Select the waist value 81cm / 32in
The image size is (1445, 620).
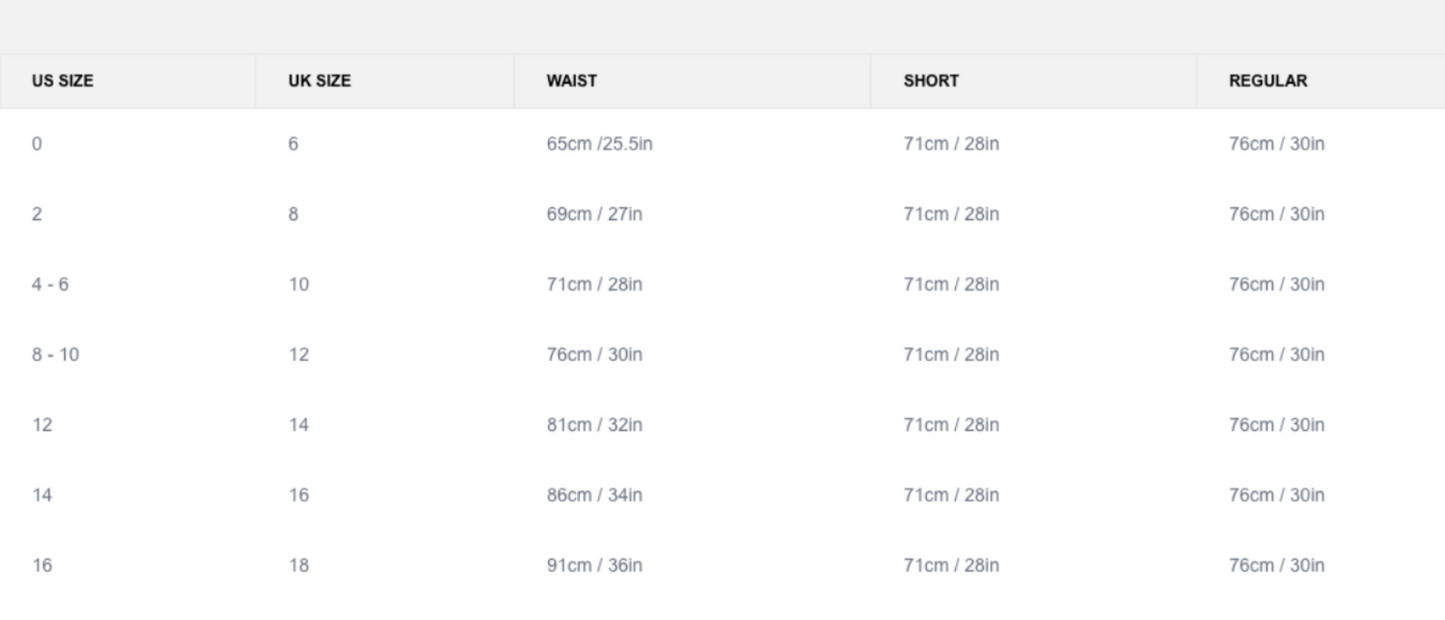pos(594,425)
